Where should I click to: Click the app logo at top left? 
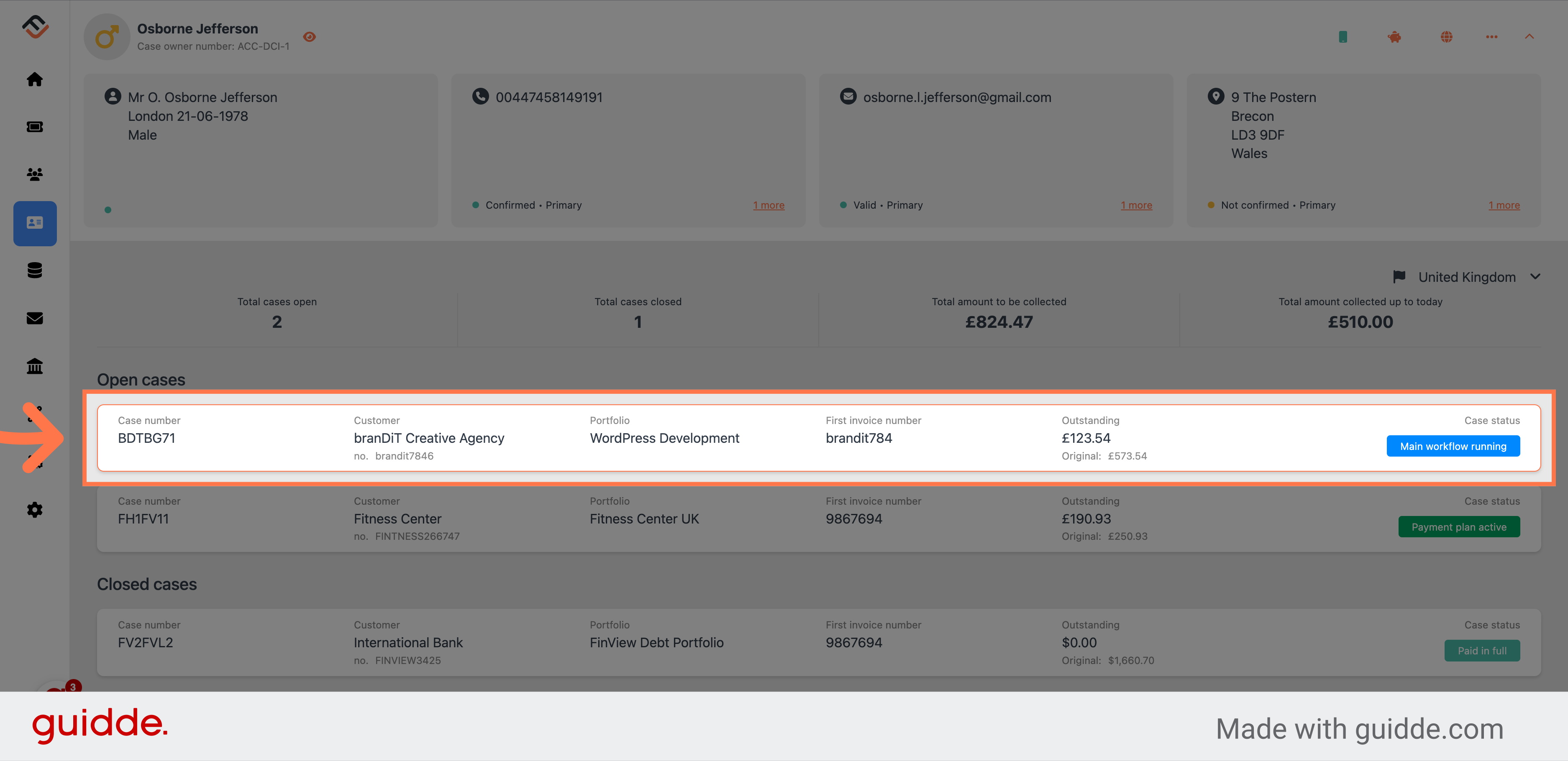click(35, 27)
